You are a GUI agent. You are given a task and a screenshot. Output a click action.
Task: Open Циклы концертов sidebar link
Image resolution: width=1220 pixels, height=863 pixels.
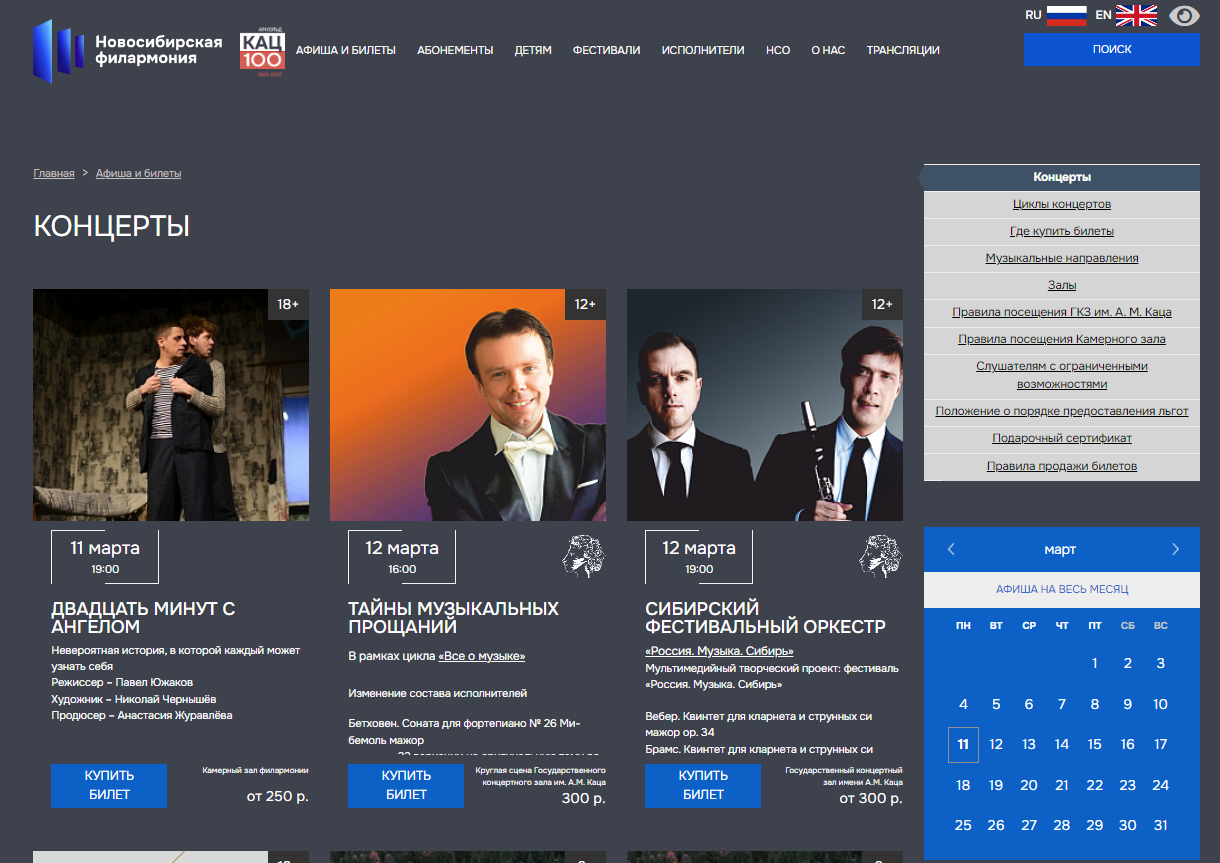[1062, 204]
